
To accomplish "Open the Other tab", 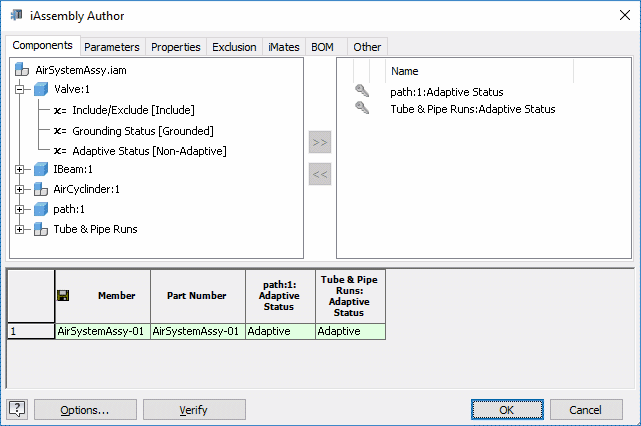I will click(367, 47).
